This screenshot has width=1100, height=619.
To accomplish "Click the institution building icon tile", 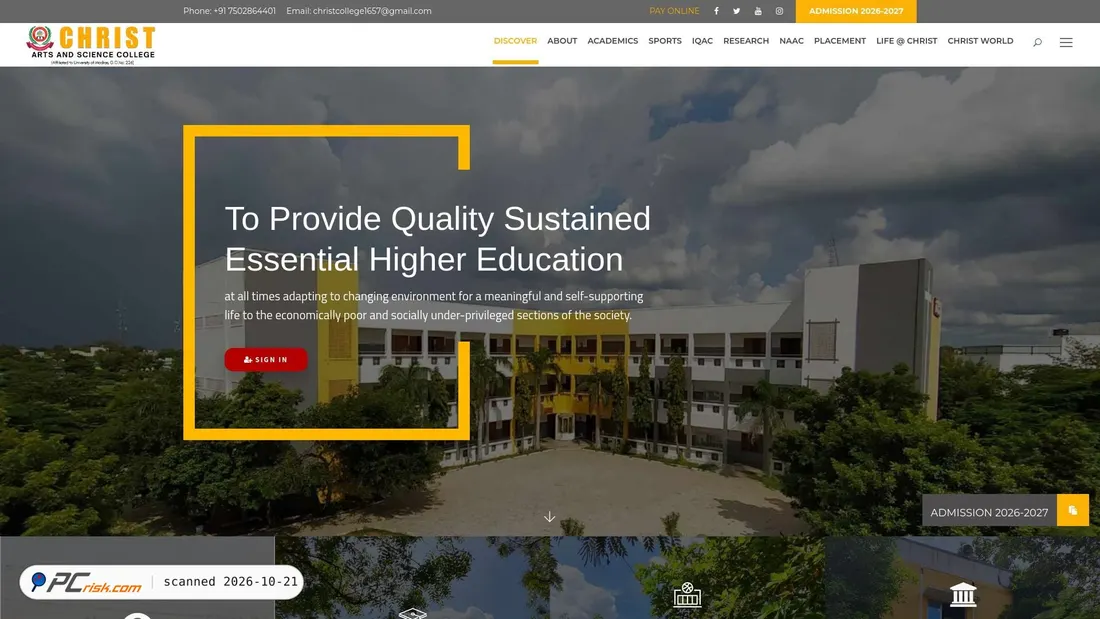I will (962, 594).
